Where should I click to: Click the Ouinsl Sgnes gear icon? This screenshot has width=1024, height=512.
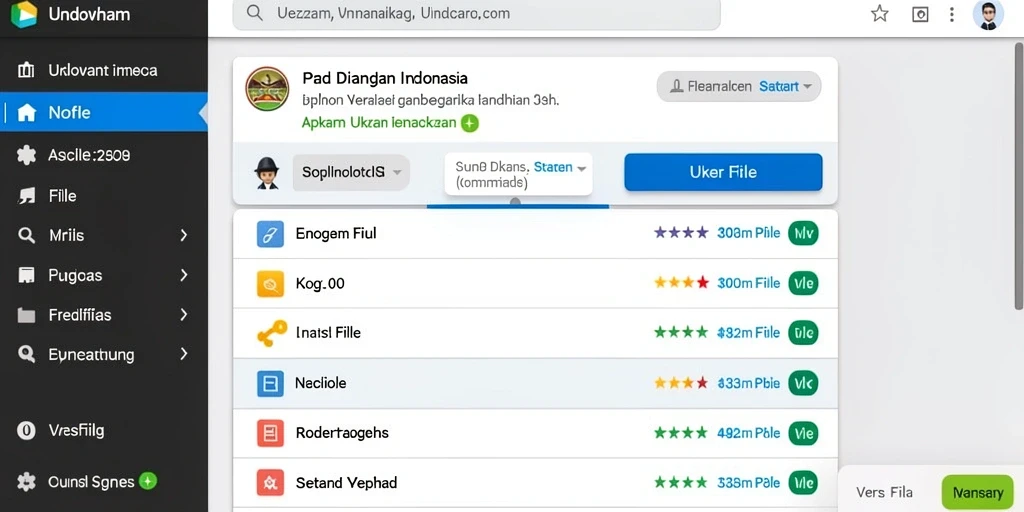pos(26,482)
